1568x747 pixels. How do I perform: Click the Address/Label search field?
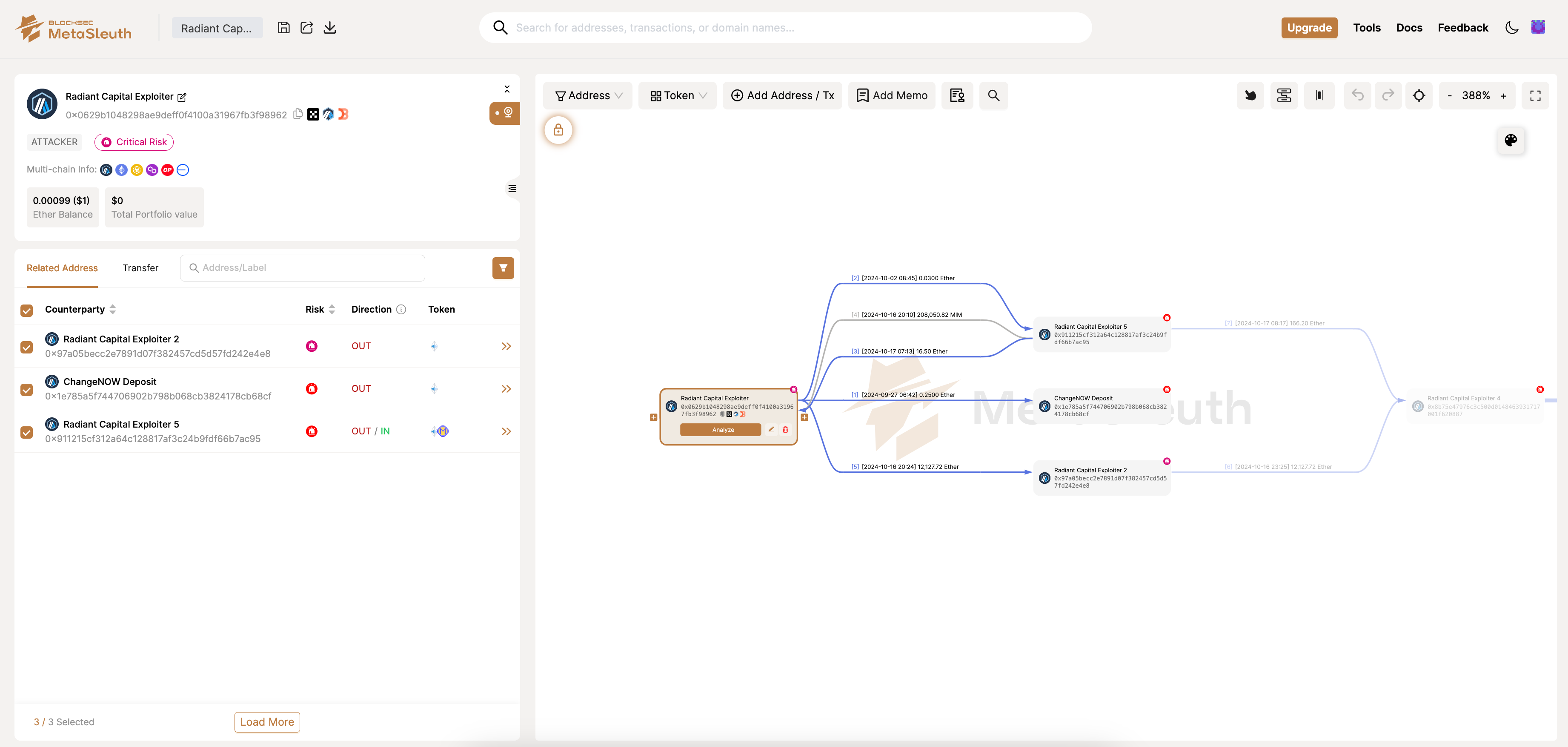click(x=303, y=268)
